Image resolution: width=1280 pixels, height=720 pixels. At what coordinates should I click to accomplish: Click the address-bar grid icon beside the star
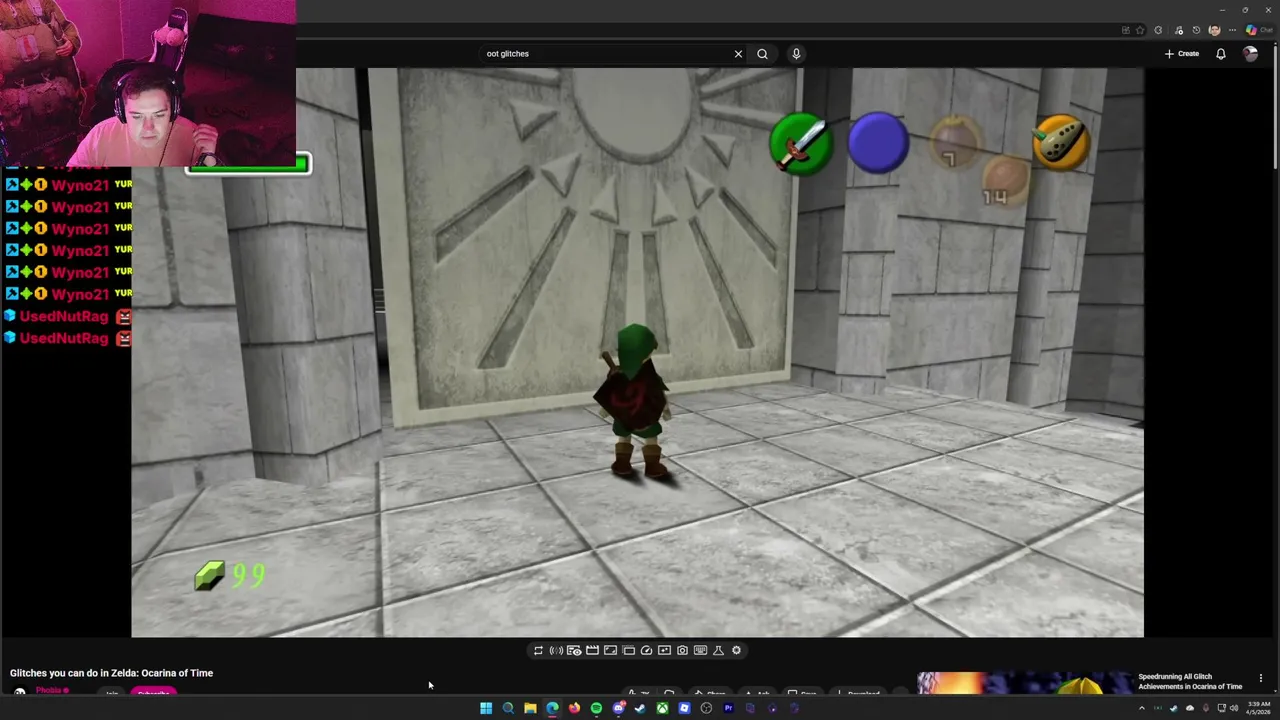click(x=1126, y=30)
